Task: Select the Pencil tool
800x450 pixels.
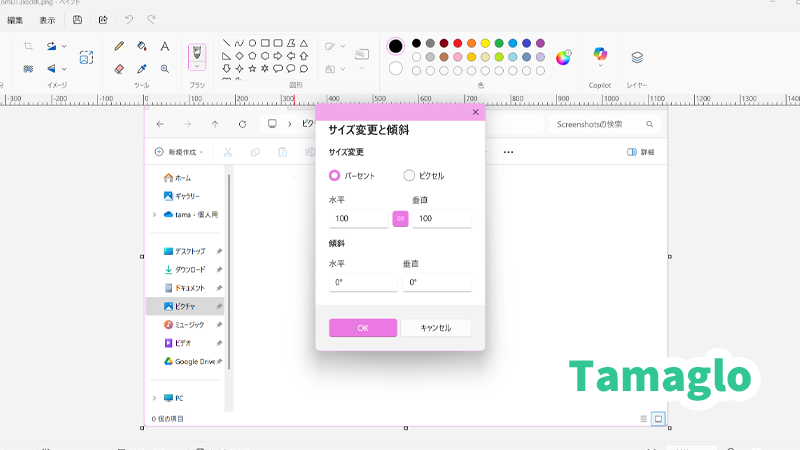Action: pos(119,46)
